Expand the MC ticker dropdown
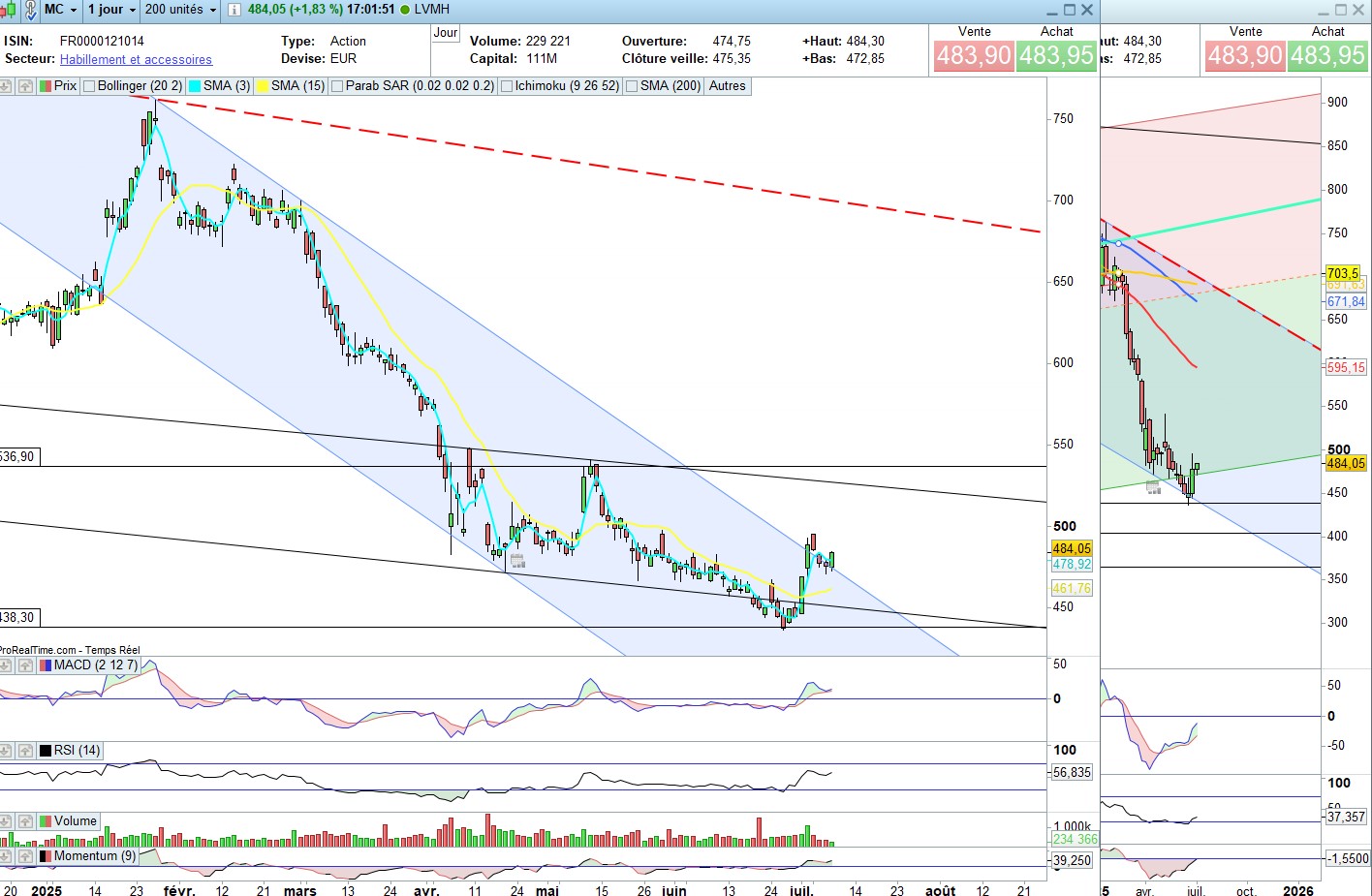 60,10
